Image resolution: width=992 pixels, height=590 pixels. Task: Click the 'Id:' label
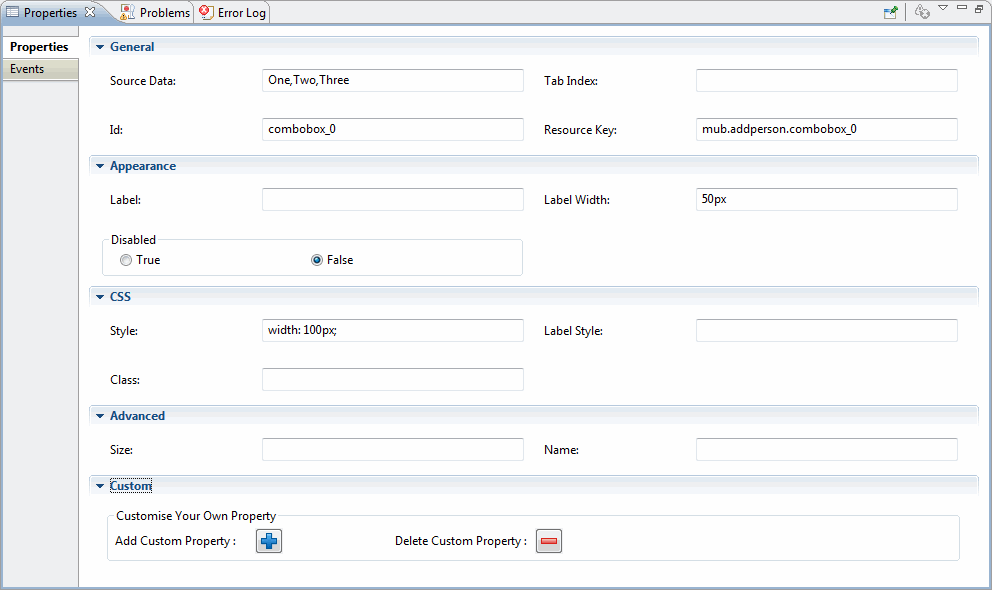(x=116, y=130)
